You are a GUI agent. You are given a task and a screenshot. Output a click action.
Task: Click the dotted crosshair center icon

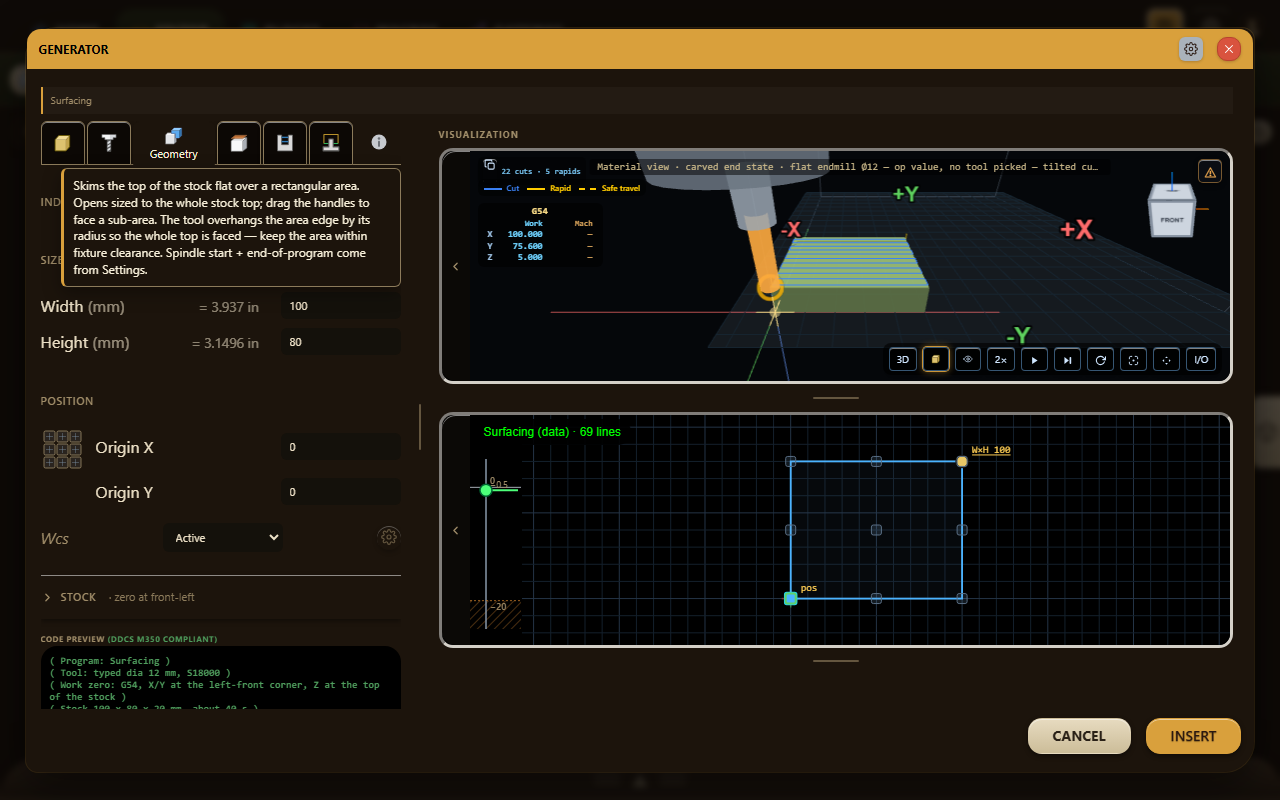tap(1166, 359)
